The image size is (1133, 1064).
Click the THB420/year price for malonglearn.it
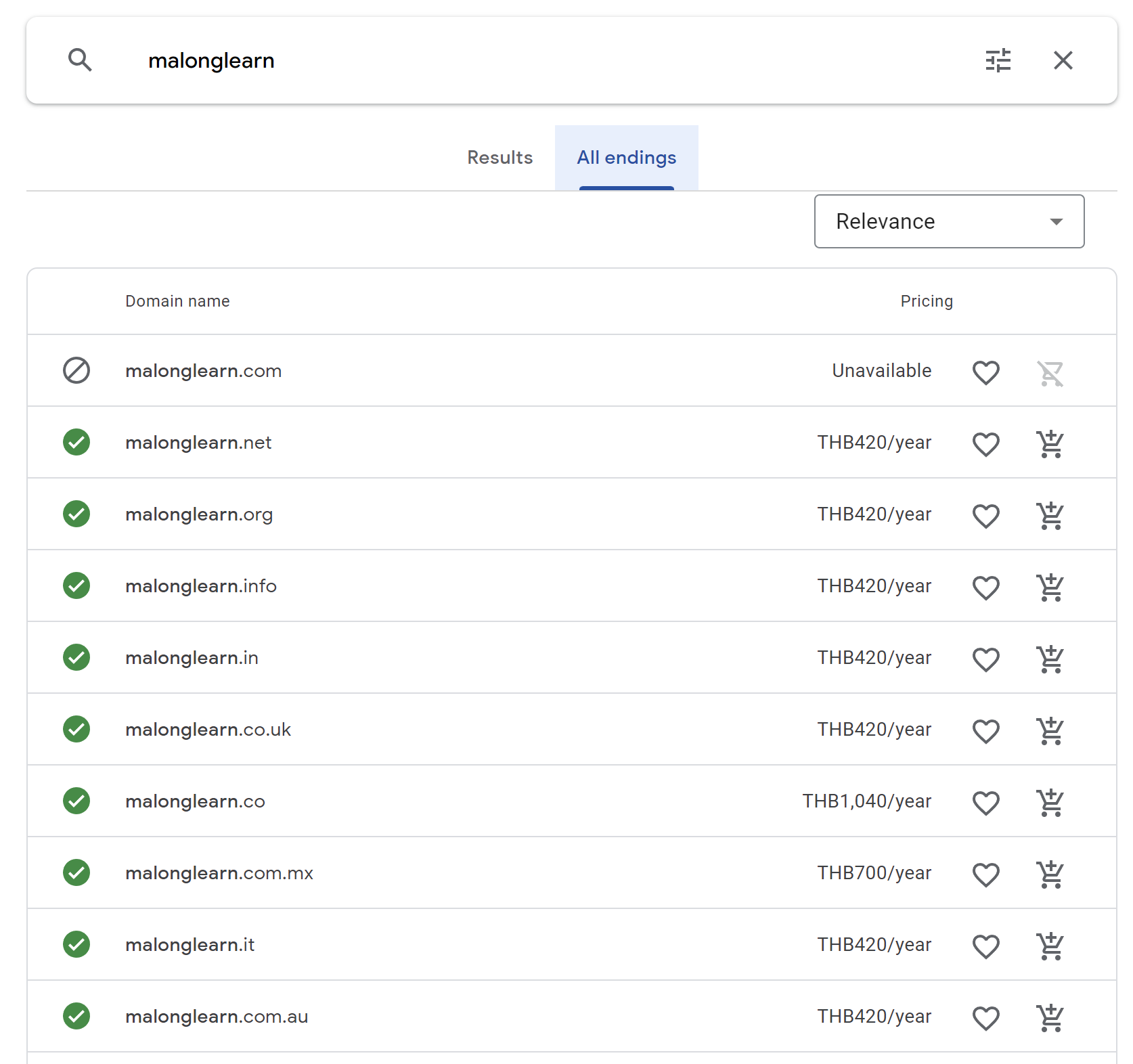(874, 945)
